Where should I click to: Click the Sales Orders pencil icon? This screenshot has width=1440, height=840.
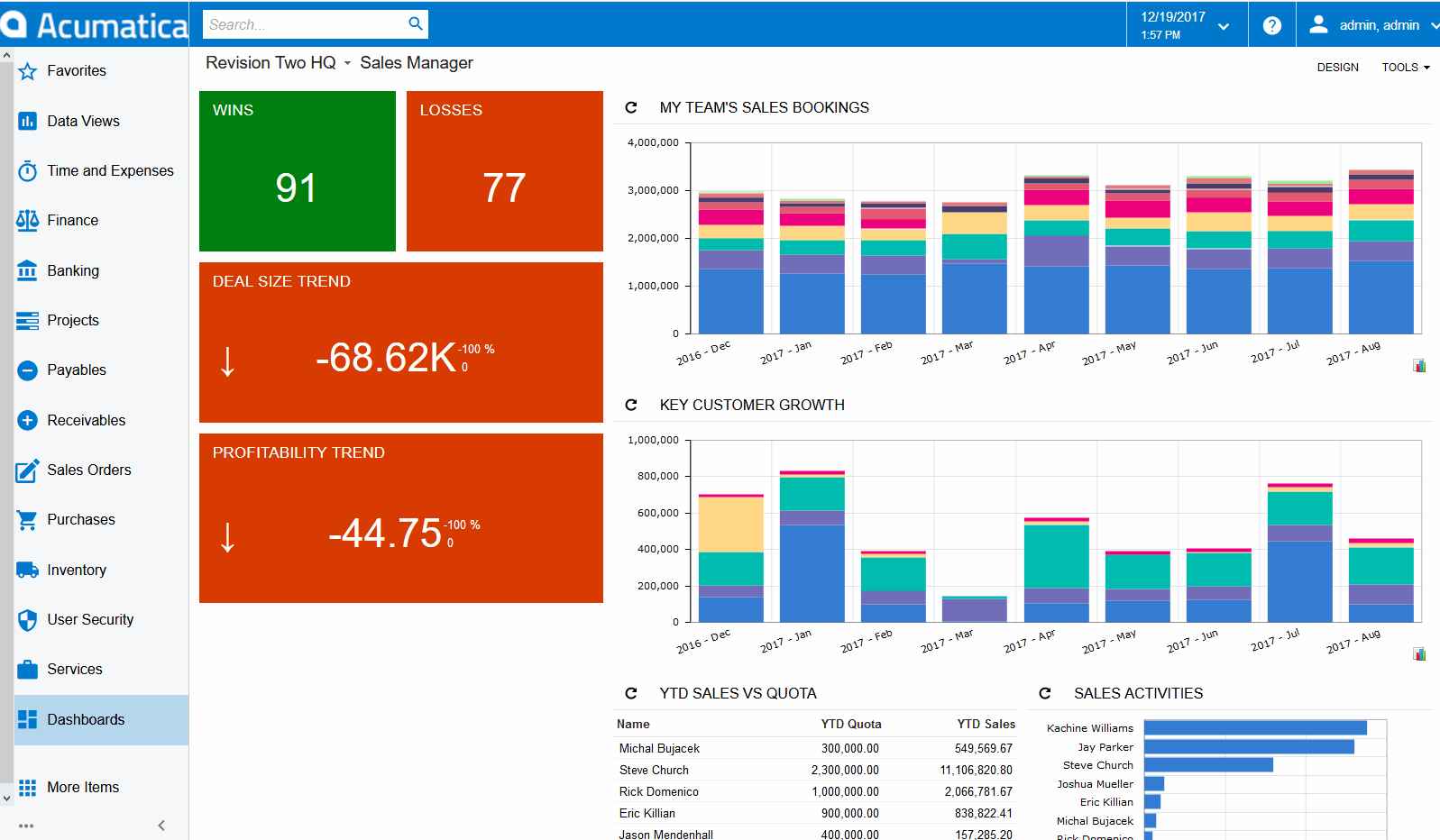[x=28, y=470]
